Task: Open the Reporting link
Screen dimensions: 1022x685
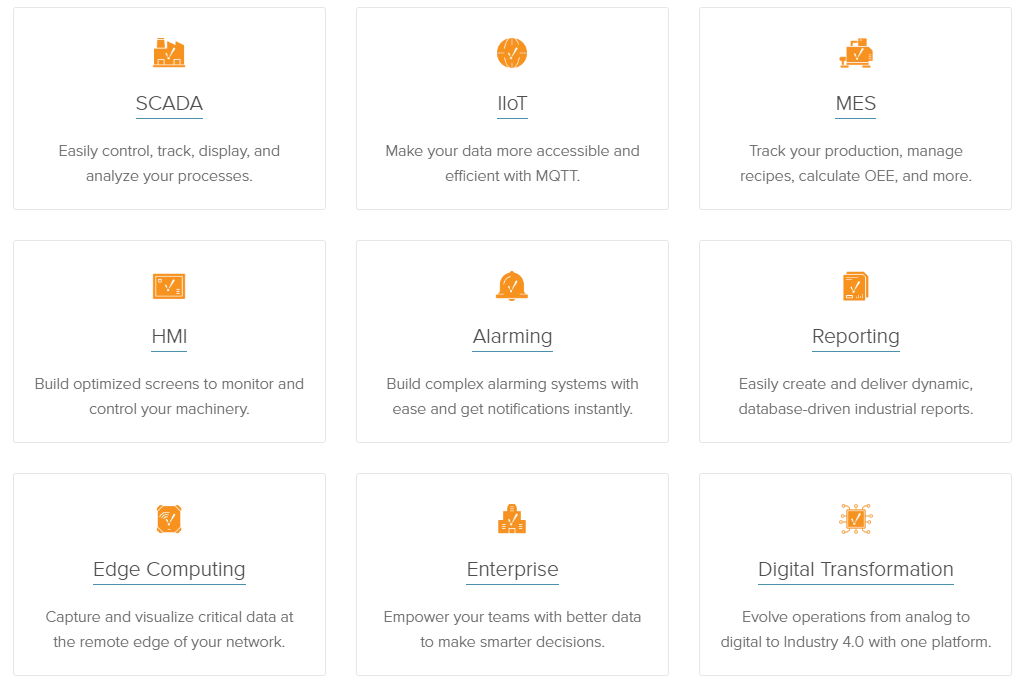Action: tap(856, 336)
